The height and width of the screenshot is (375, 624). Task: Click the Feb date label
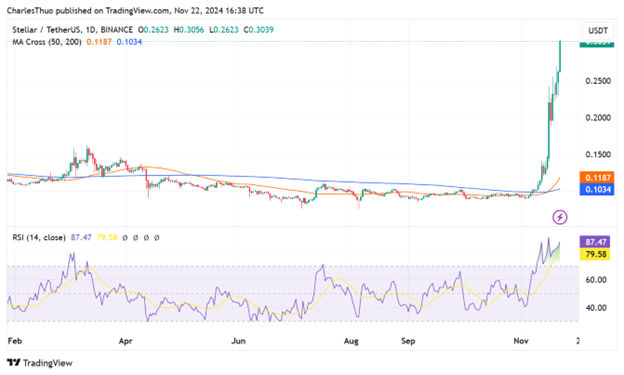[15, 341]
